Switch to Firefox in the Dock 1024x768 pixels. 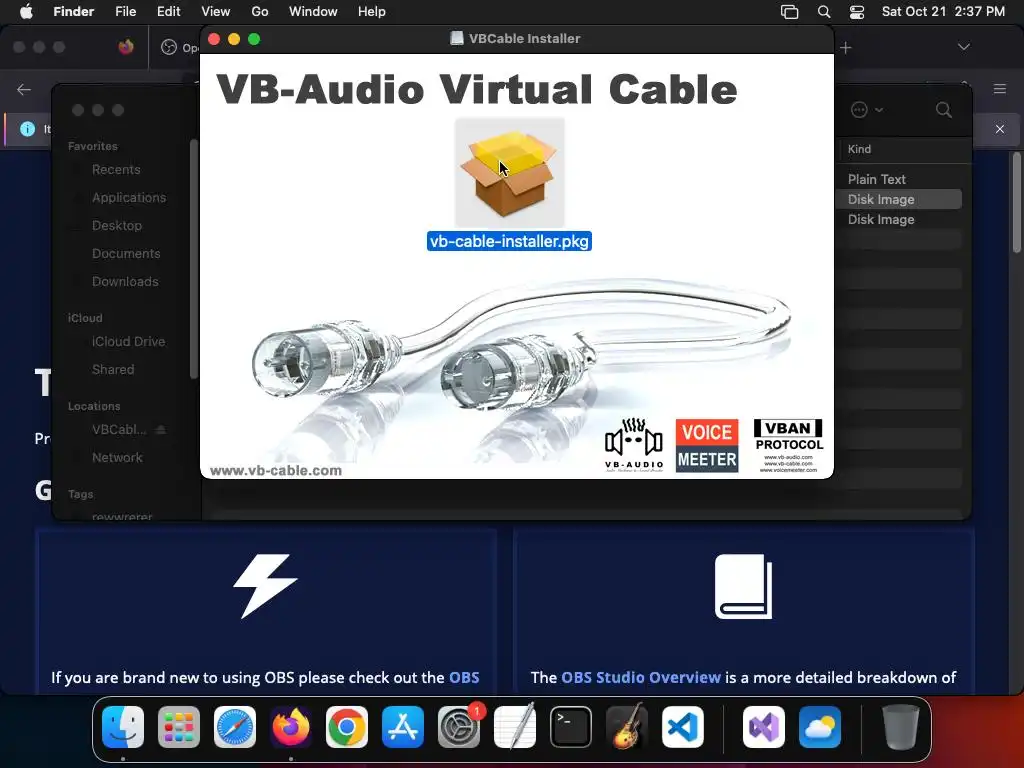[x=291, y=727]
